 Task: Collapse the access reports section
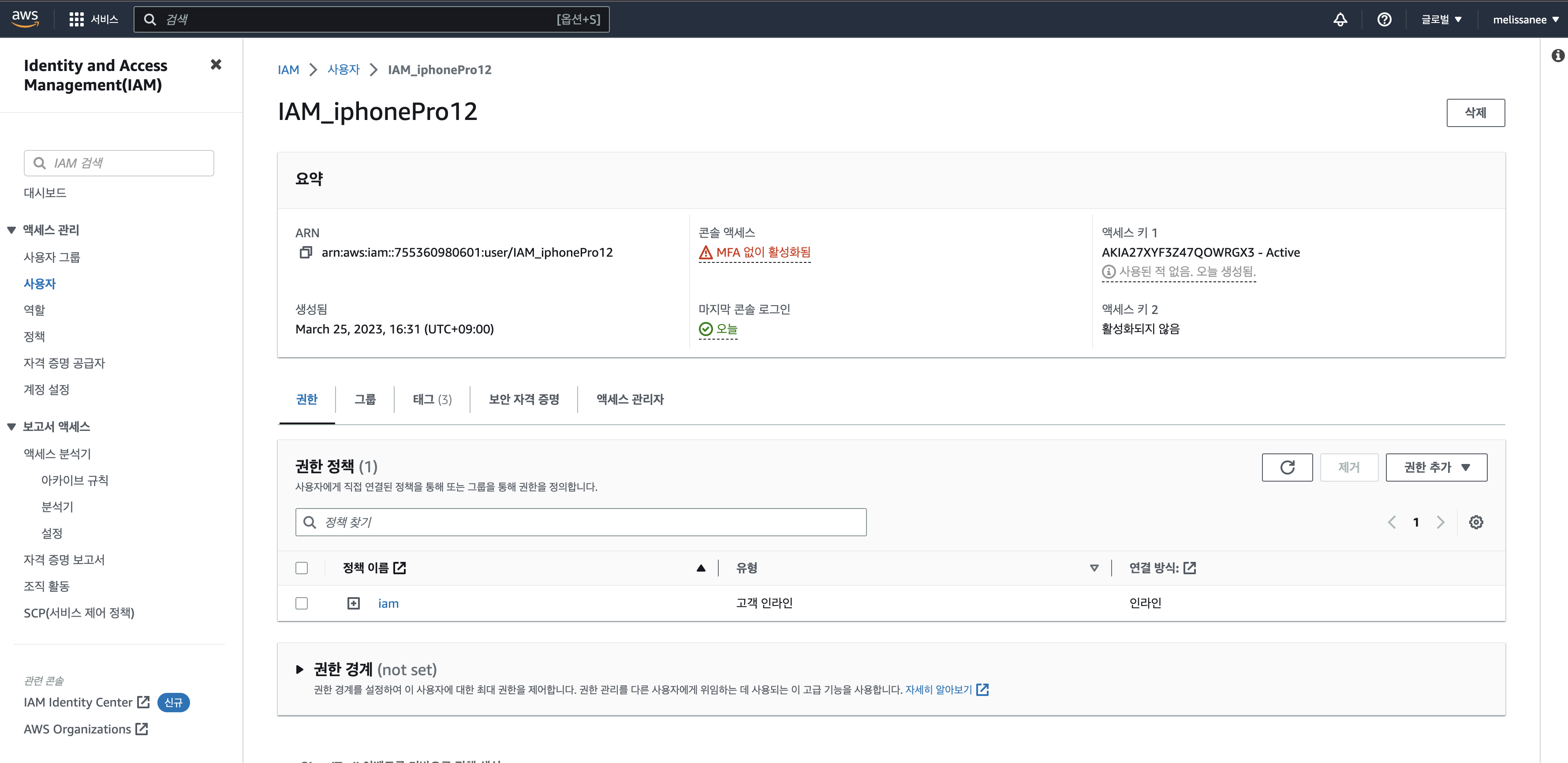11,426
